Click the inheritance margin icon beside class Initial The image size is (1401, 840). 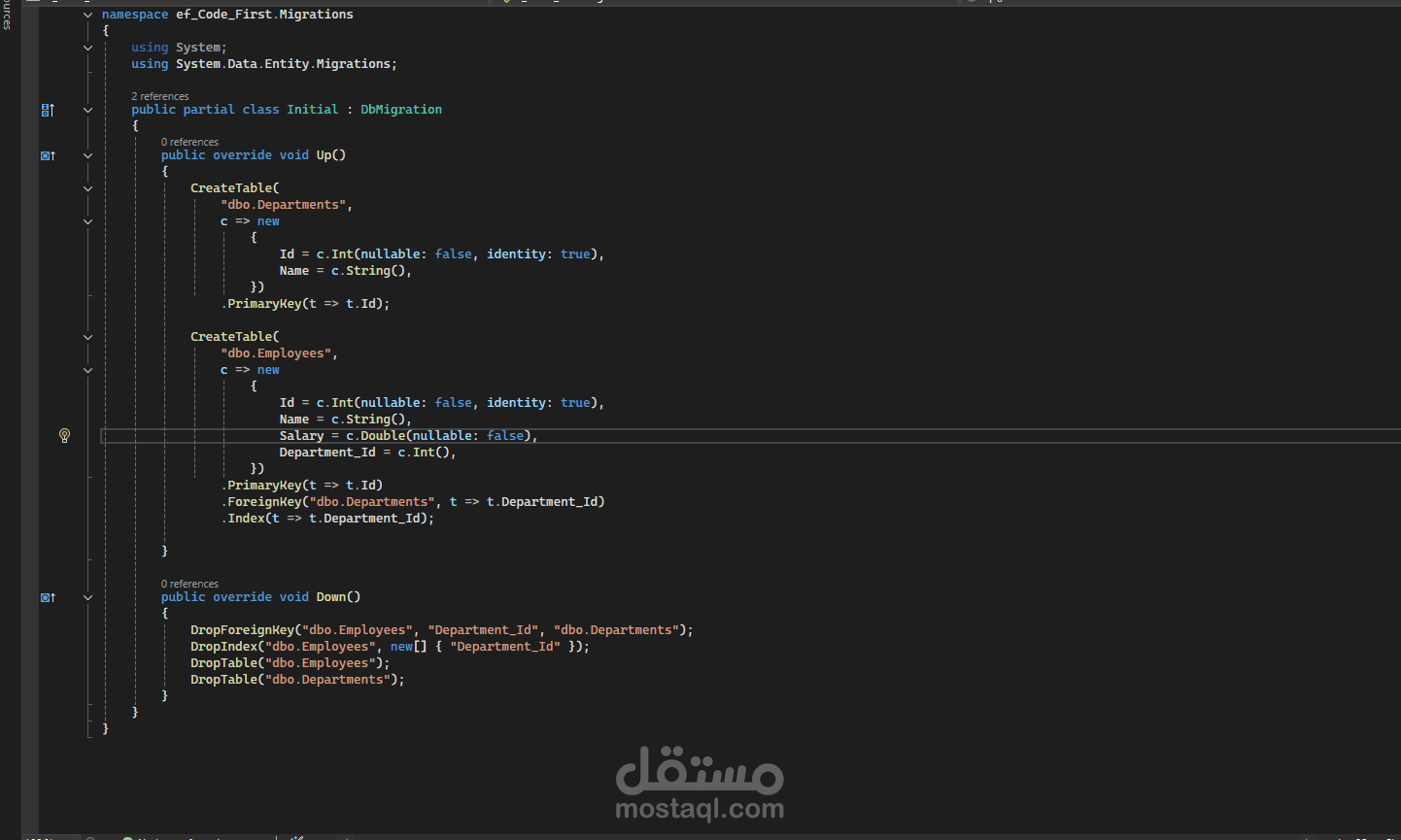(48, 110)
